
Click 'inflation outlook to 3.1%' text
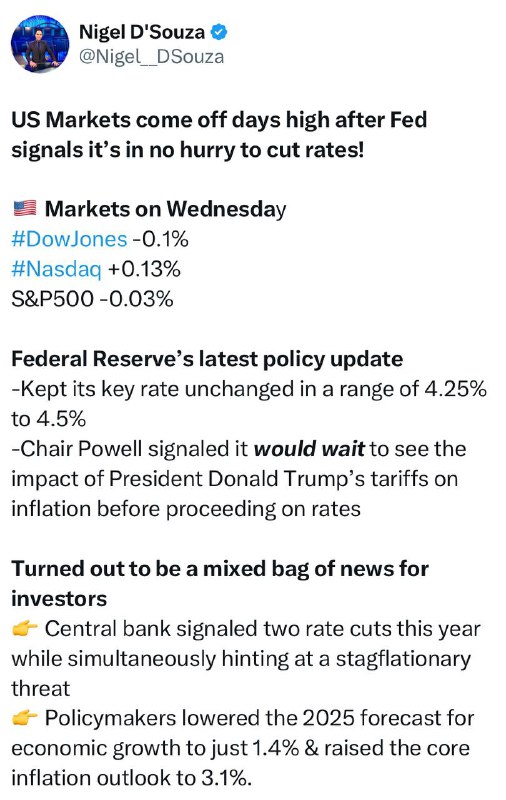(x=132, y=778)
